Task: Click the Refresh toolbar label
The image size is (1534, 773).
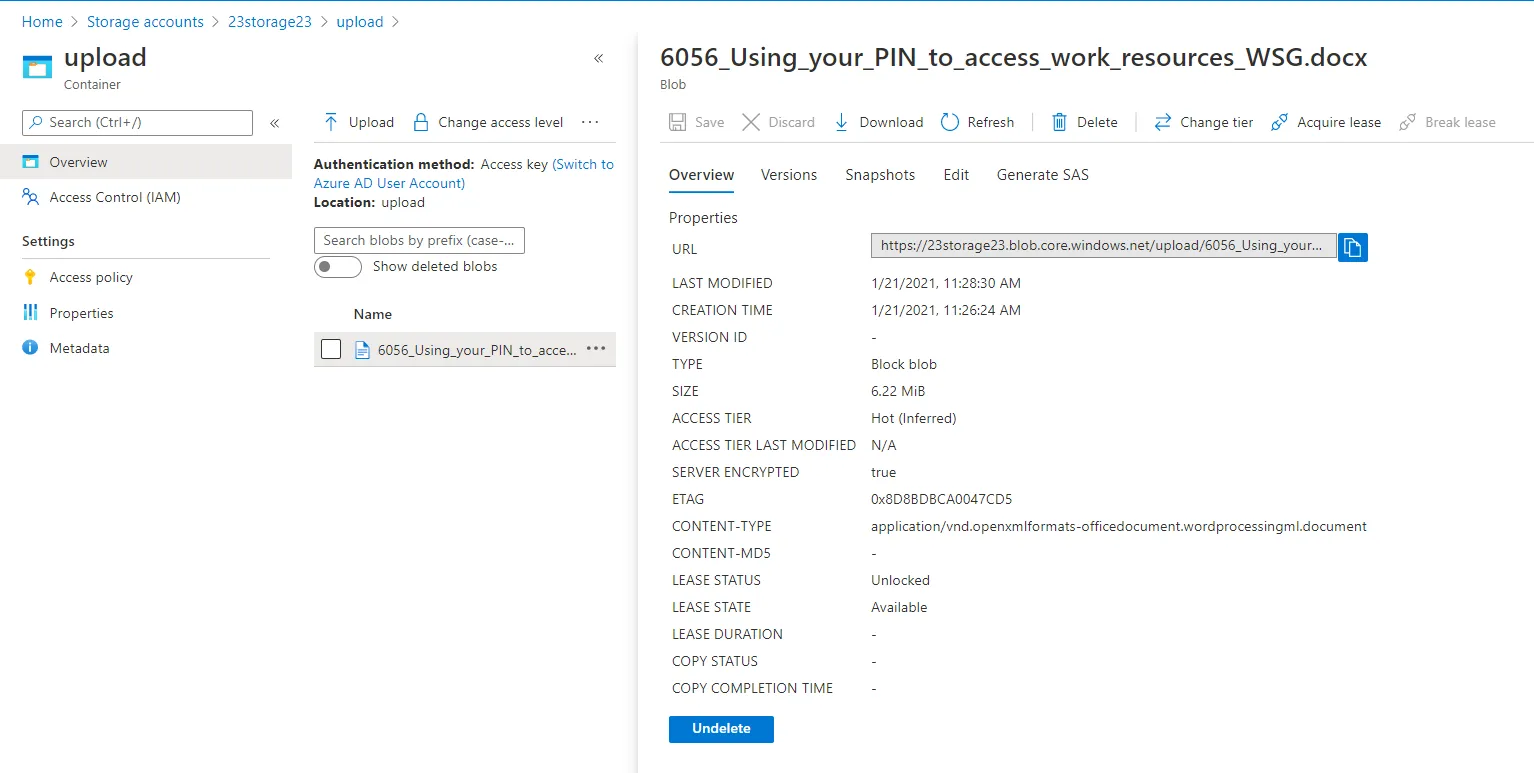Action: [x=991, y=122]
